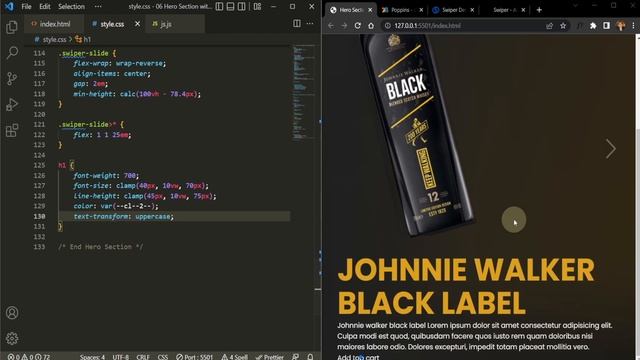Customize layout icon in VS Code title bar

point(257,7)
